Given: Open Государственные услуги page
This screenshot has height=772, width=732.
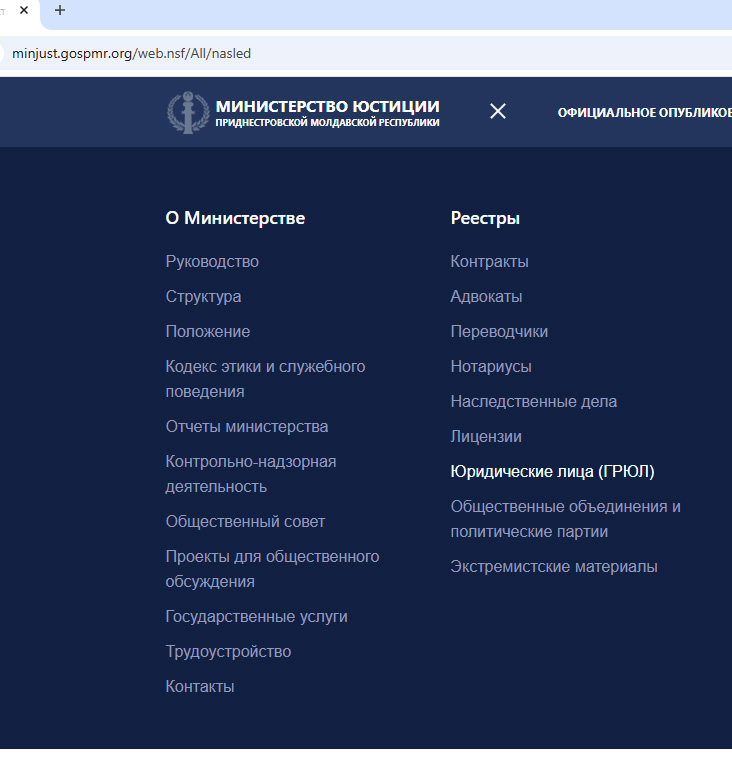Looking at the screenshot, I should [x=256, y=617].
